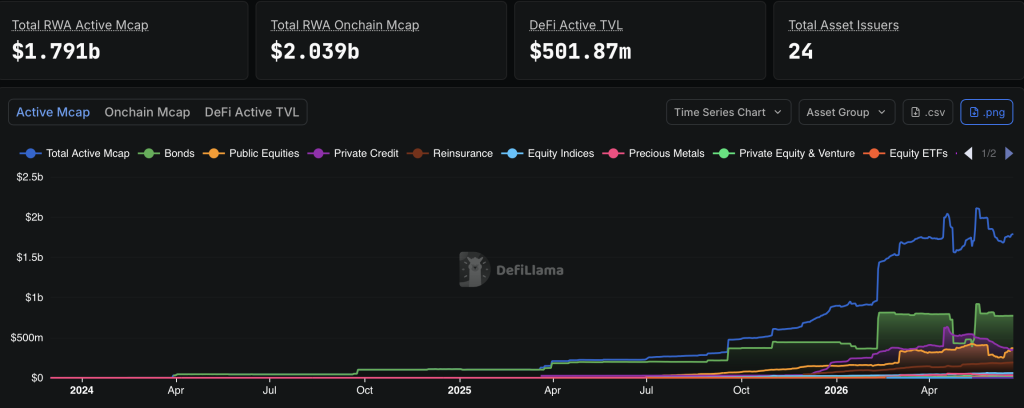The image size is (1024, 408).
Task: Switch to the Onchain Mcap tab
Action: [x=147, y=112]
